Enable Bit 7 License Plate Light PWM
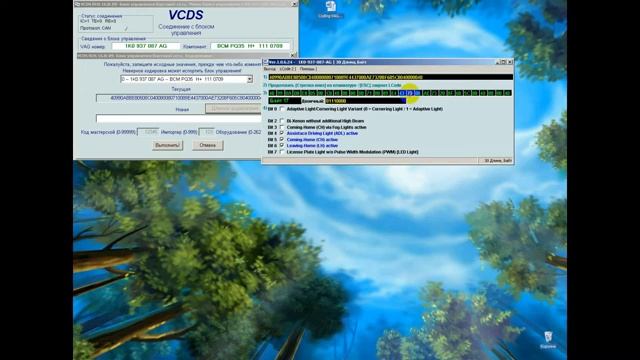 282,152
